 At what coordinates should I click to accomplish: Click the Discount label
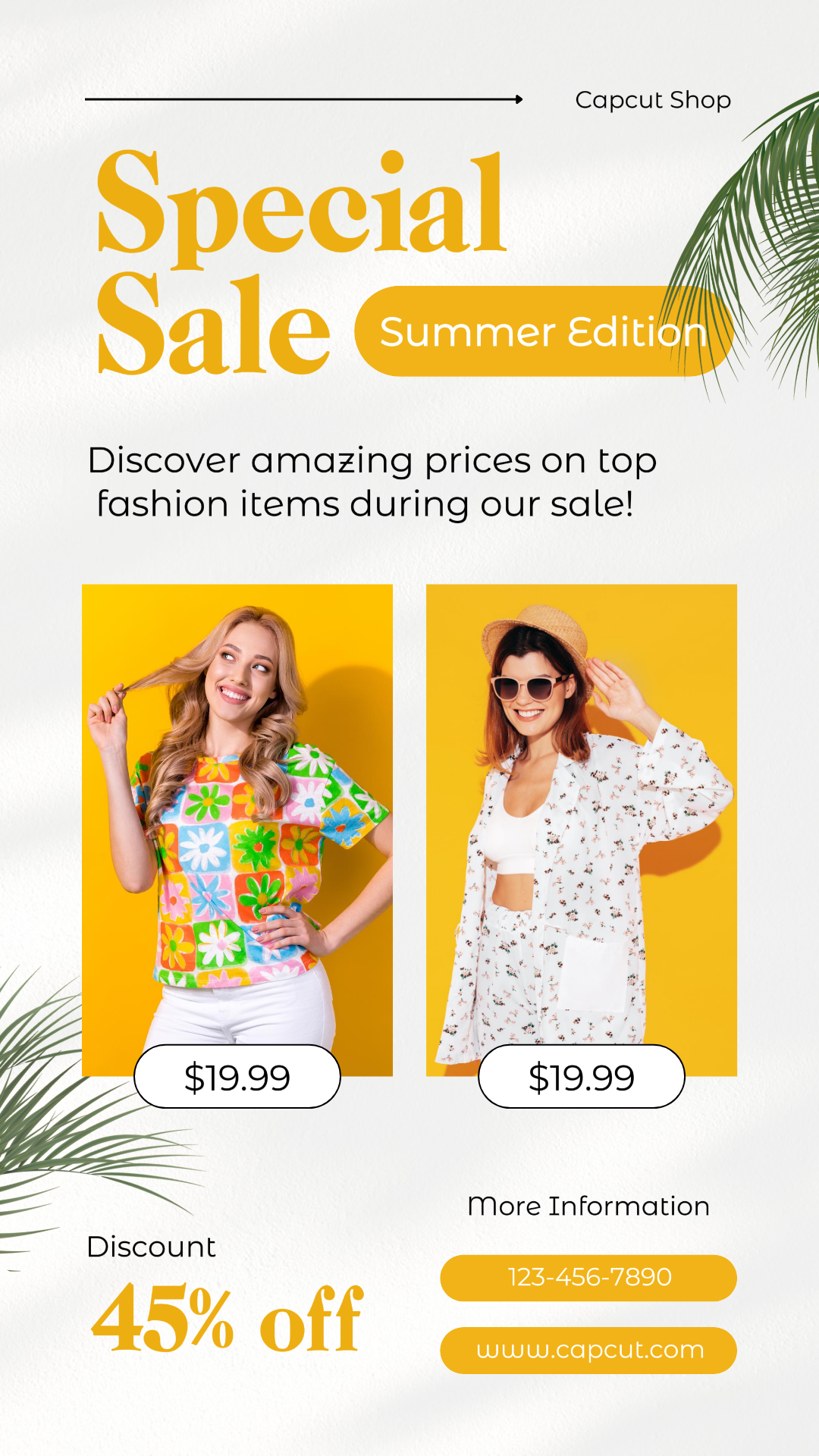pyautogui.click(x=151, y=1247)
